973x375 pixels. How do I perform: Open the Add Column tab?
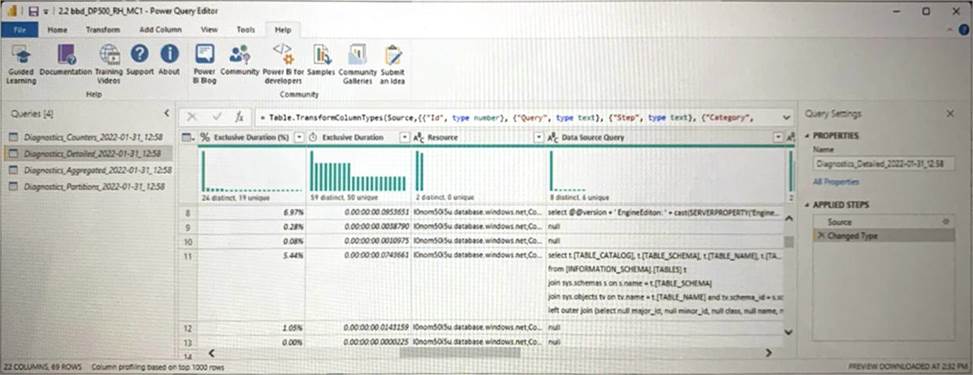coord(160,29)
